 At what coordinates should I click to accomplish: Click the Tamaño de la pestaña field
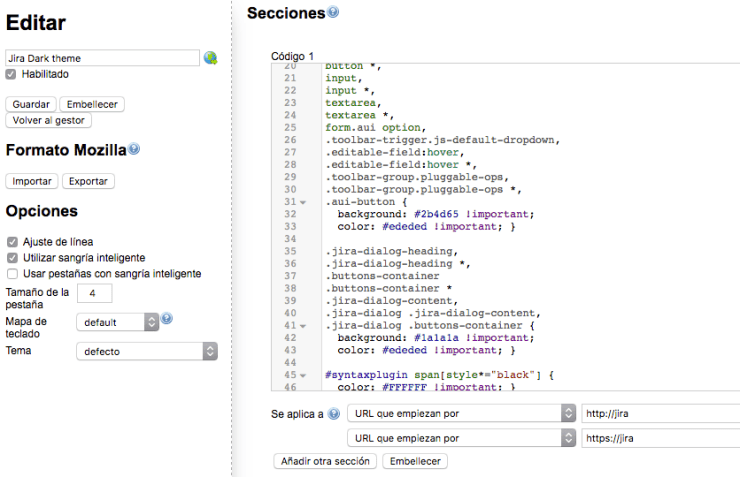click(94, 293)
